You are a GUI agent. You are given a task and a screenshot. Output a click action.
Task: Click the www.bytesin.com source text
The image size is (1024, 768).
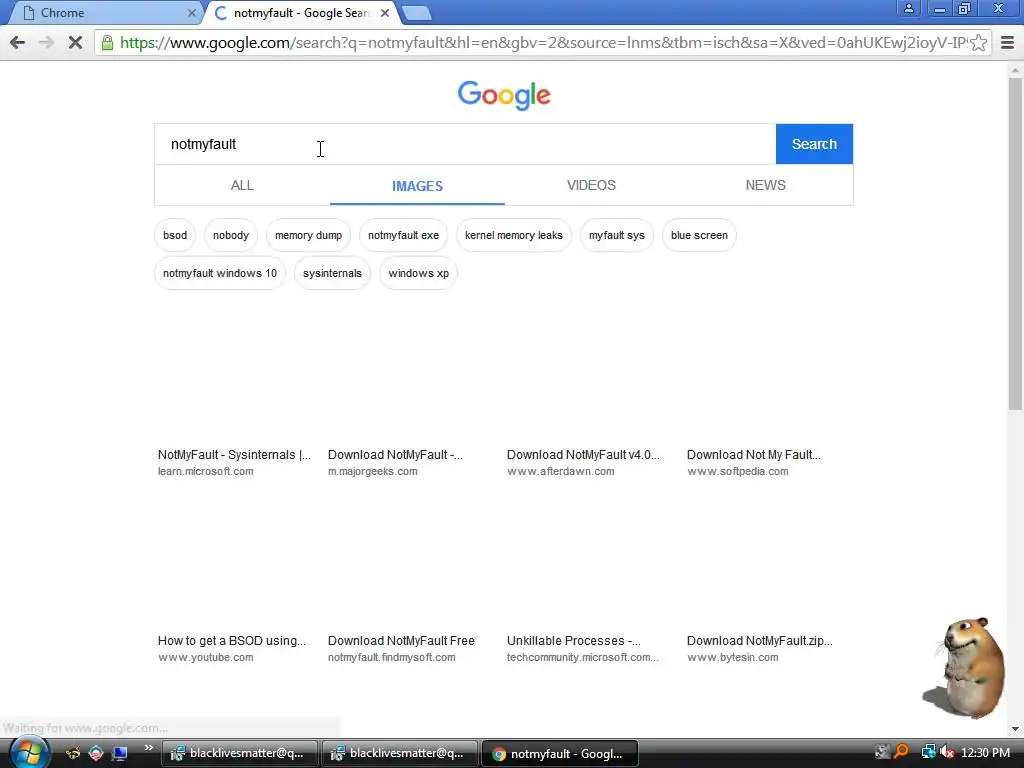[732, 658]
